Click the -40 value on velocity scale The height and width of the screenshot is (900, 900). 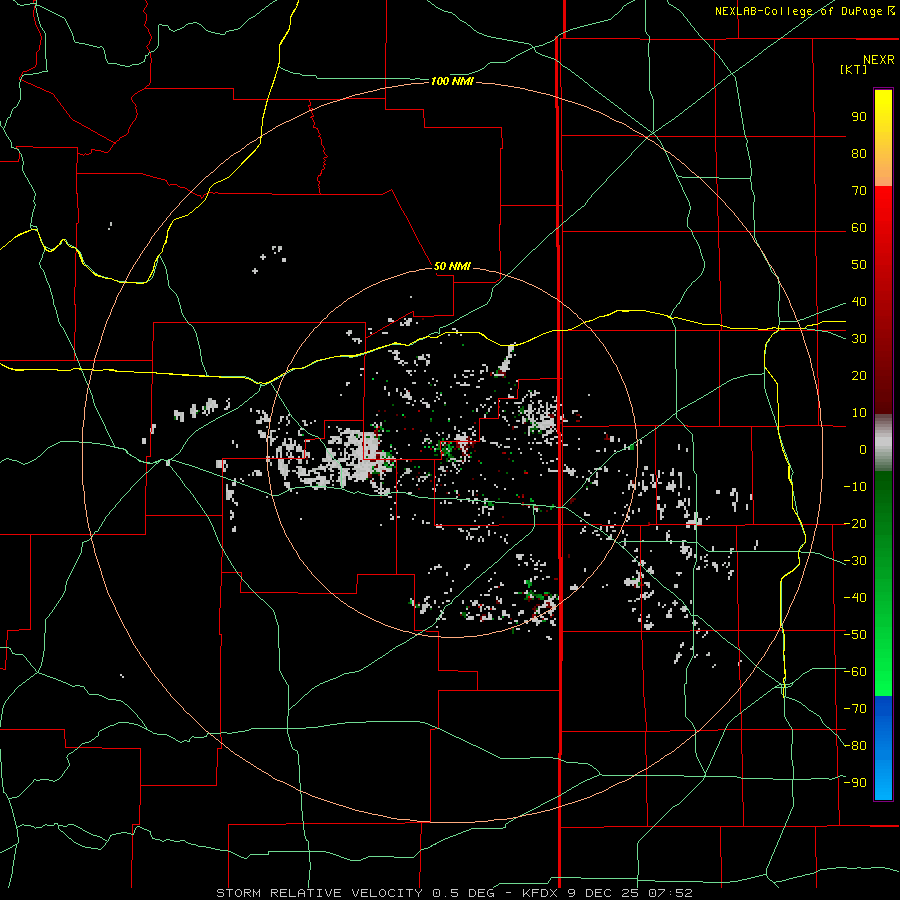pos(855,598)
